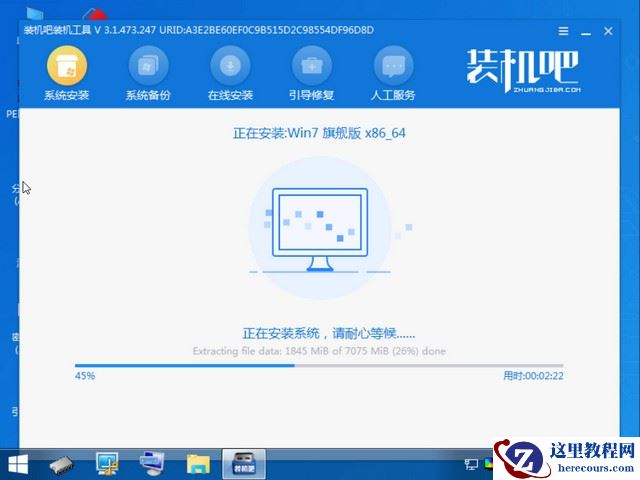Screen dimensions: 640x480
Task: Open the 系统安装 system install section
Action: click(x=67, y=73)
